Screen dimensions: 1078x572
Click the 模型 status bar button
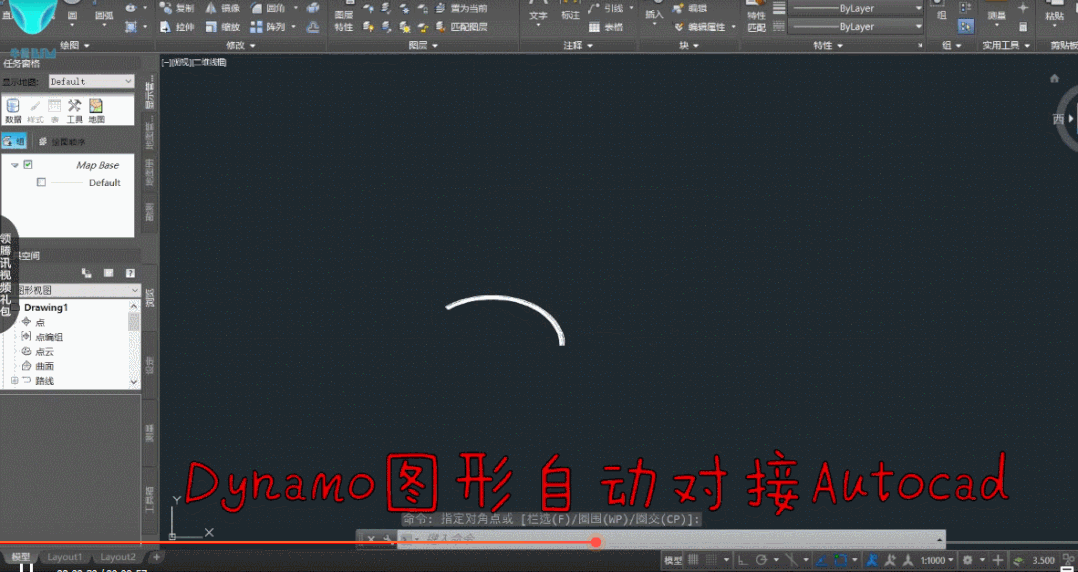(673, 560)
